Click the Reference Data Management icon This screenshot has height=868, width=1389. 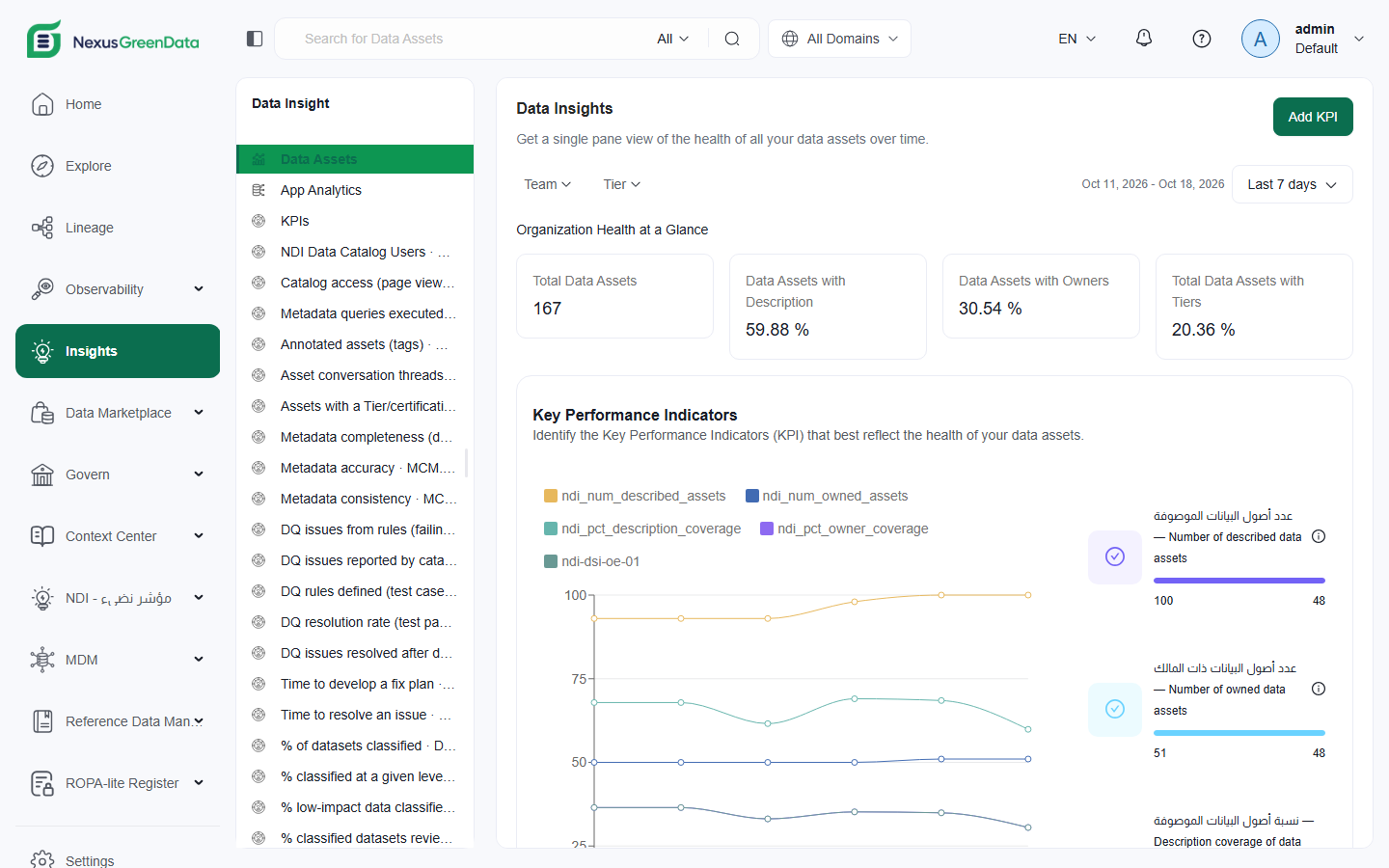click(x=42, y=721)
